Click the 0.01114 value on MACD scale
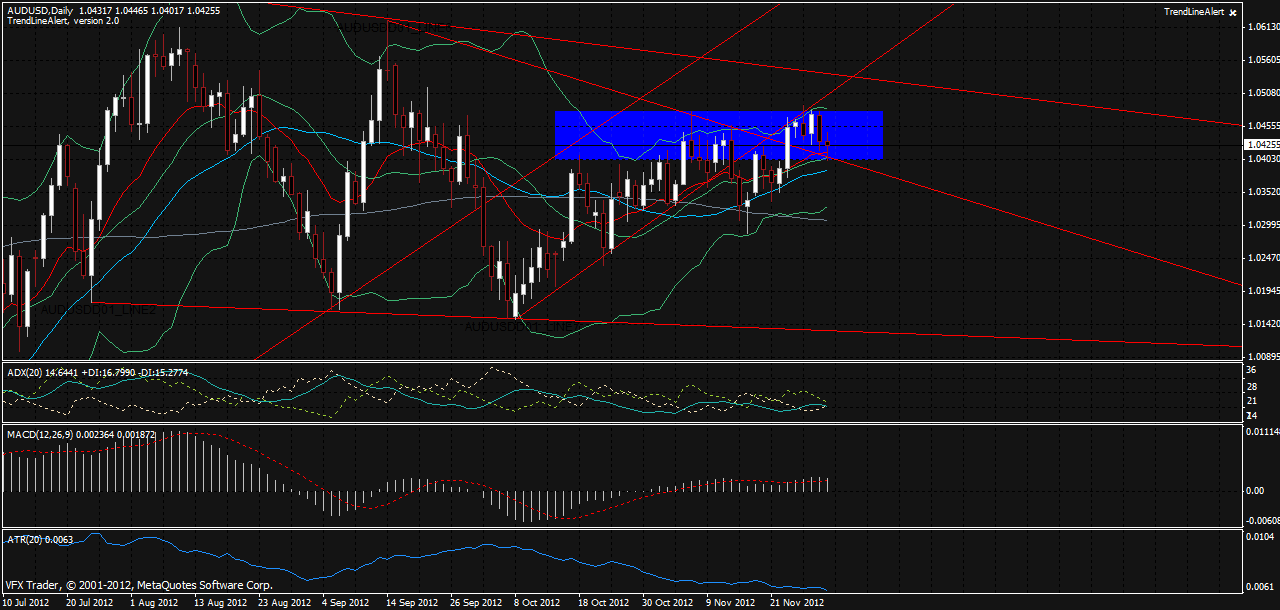 pyautogui.click(x=1258, y=431)
